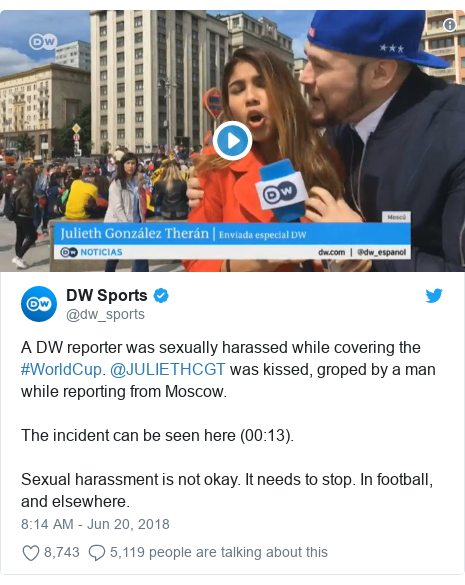Open the #WorldCup hashtag link

click(x=61, y=369)
